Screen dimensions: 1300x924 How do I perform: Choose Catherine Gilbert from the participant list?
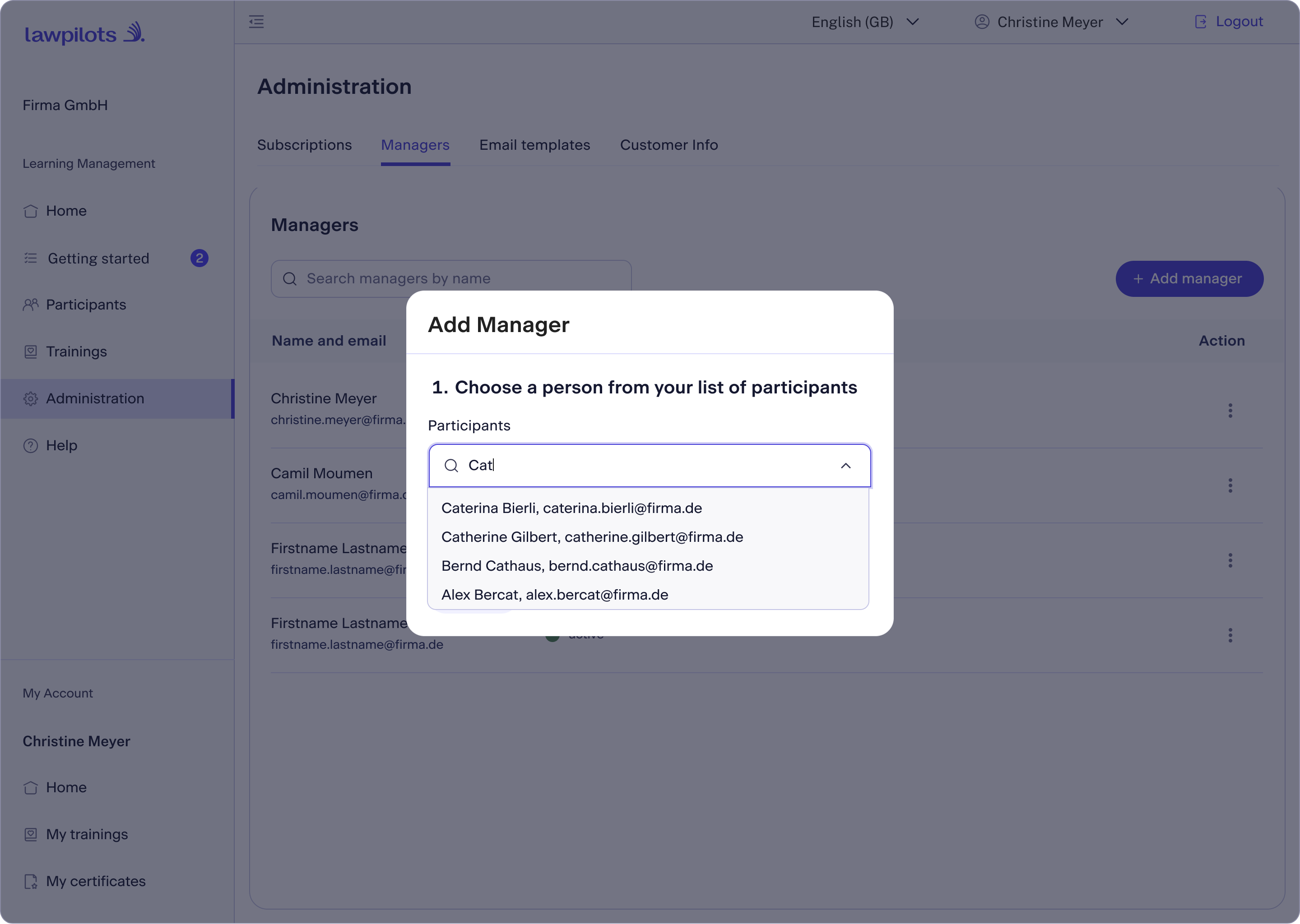[592, 537]
